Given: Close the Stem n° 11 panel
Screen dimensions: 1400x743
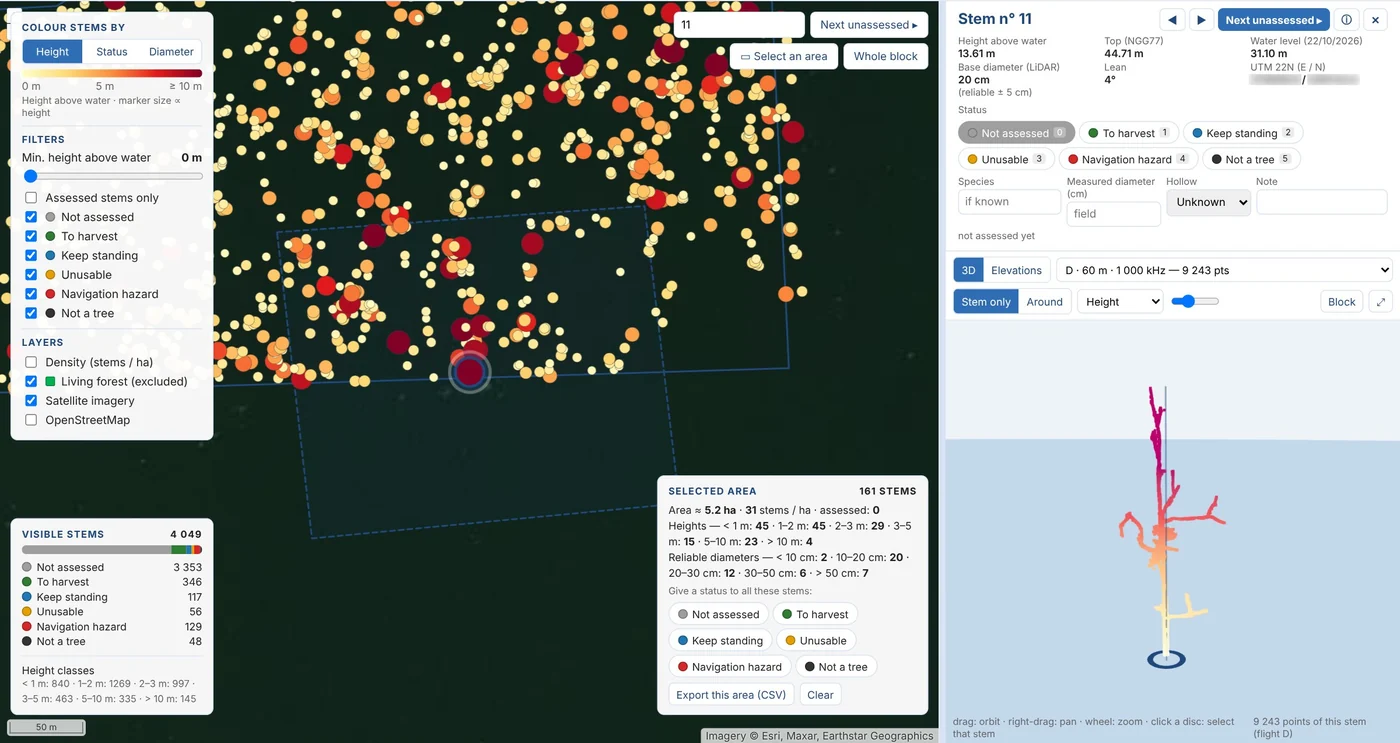Looking at the screenshot, I should pos(1376,20).
